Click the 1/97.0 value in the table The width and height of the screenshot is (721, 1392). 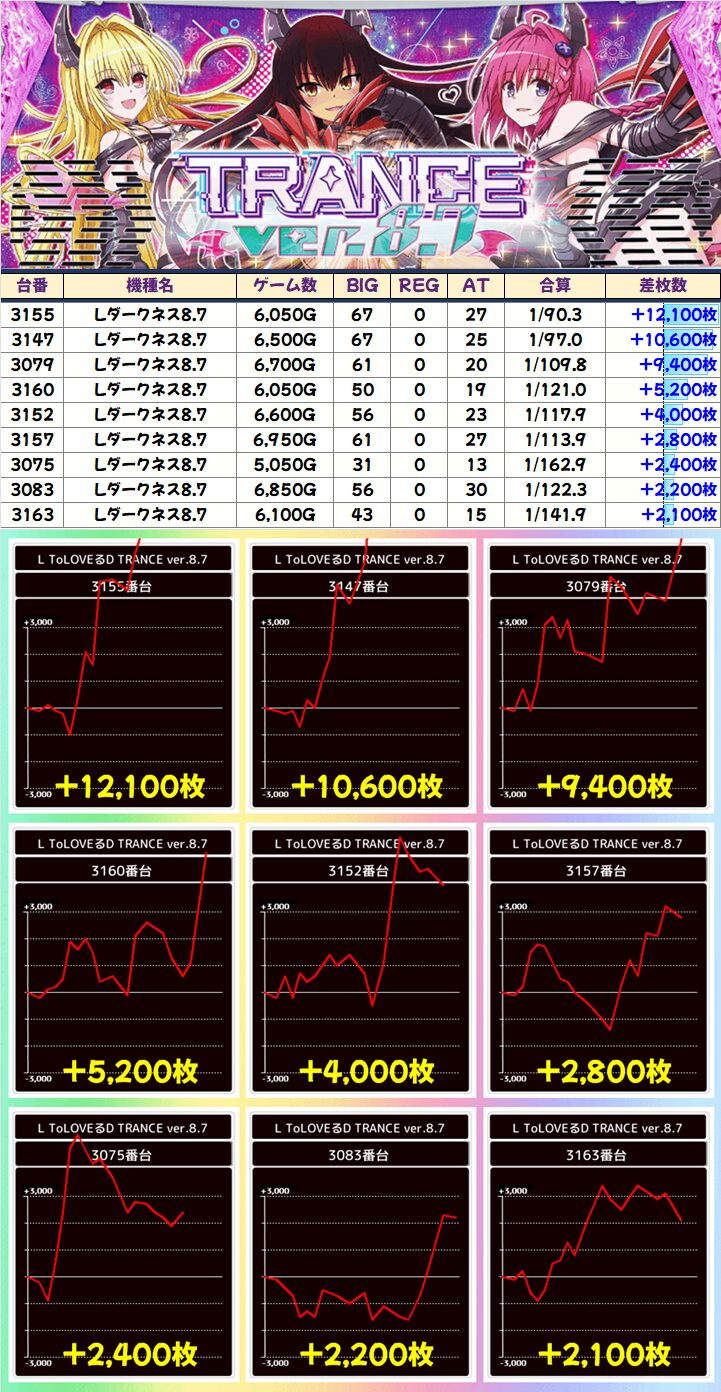[x=554, y=339]
